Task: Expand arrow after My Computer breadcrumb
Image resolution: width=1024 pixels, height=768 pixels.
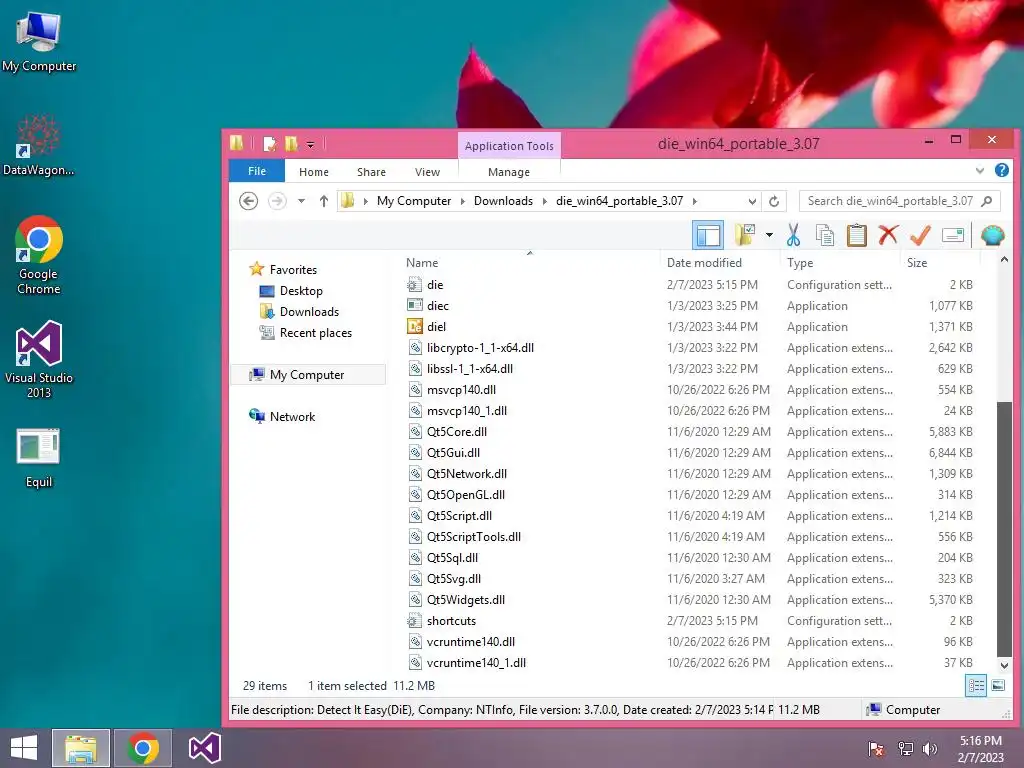Action: [462, 201]
